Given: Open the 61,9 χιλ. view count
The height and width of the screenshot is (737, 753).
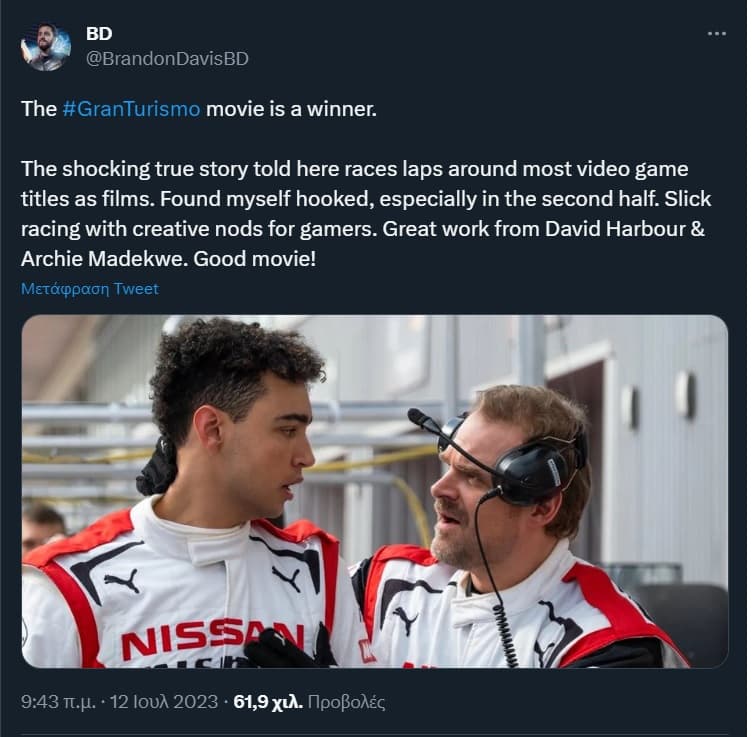Looking at the screenshot, I should (x=268, y=702).
